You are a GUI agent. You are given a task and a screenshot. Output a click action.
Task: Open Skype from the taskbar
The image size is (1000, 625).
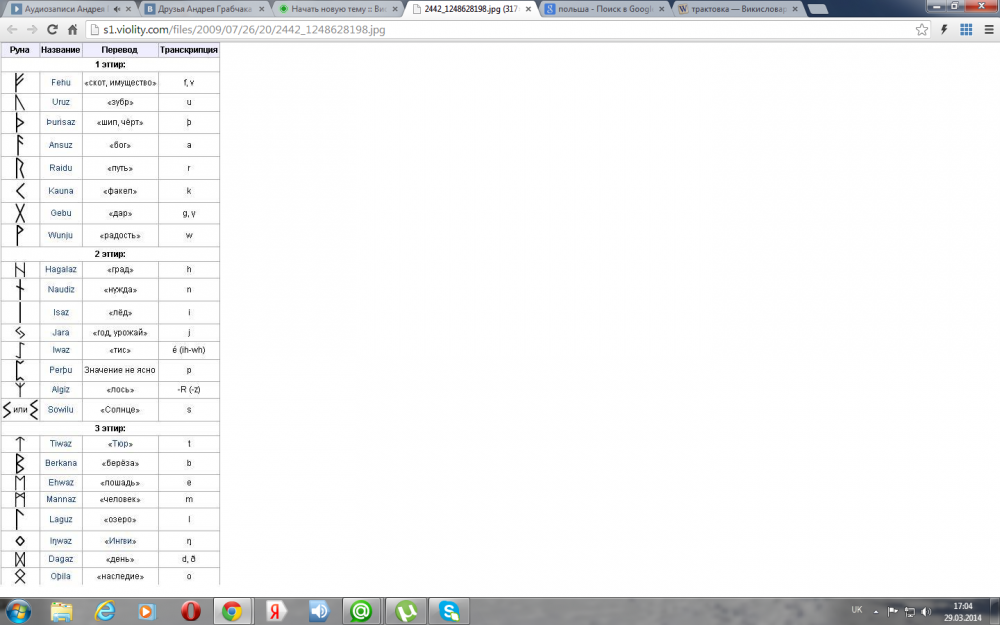tap(448, 612)
